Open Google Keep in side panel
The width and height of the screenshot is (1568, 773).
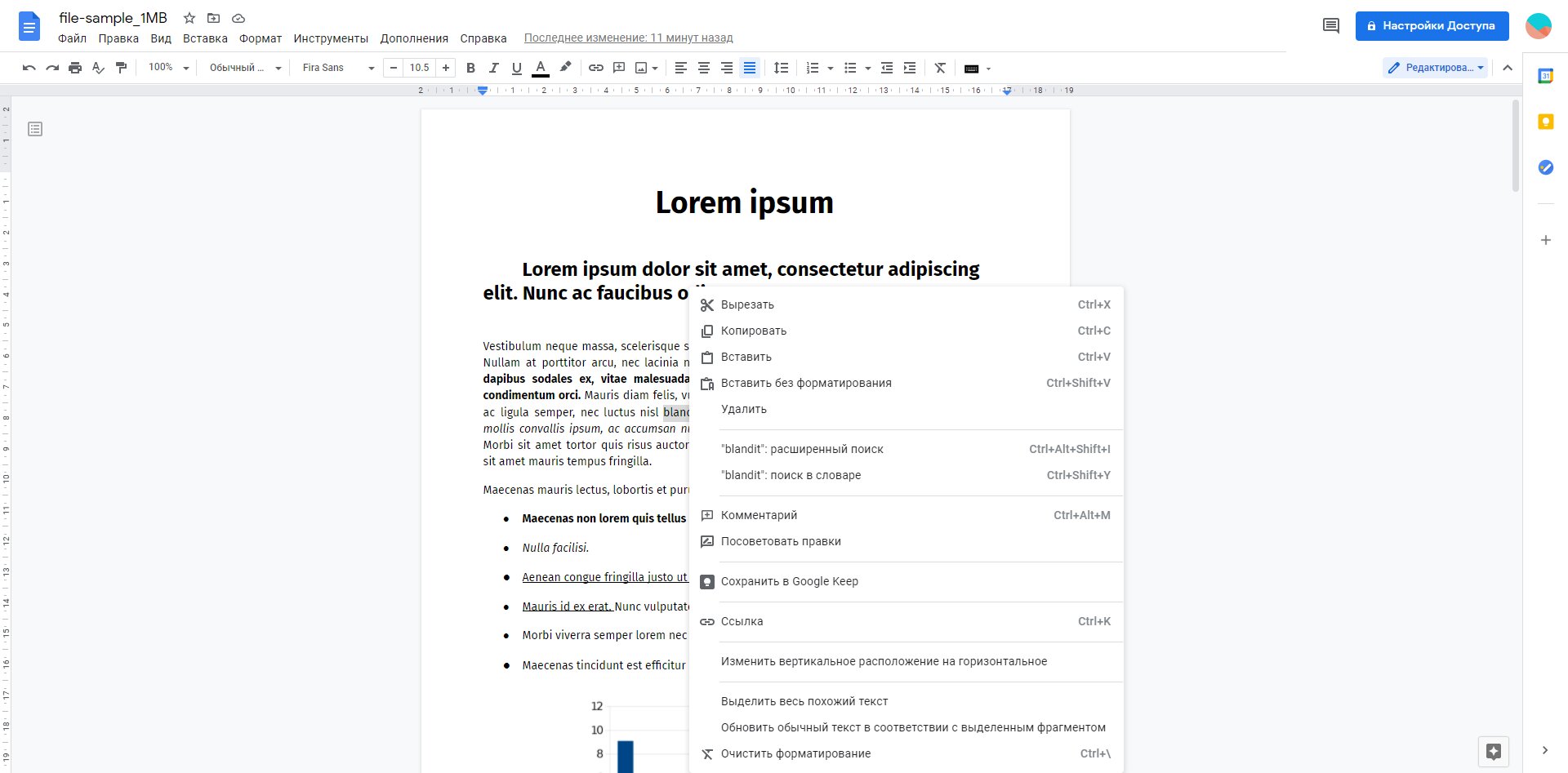[x=1545, y=122]
